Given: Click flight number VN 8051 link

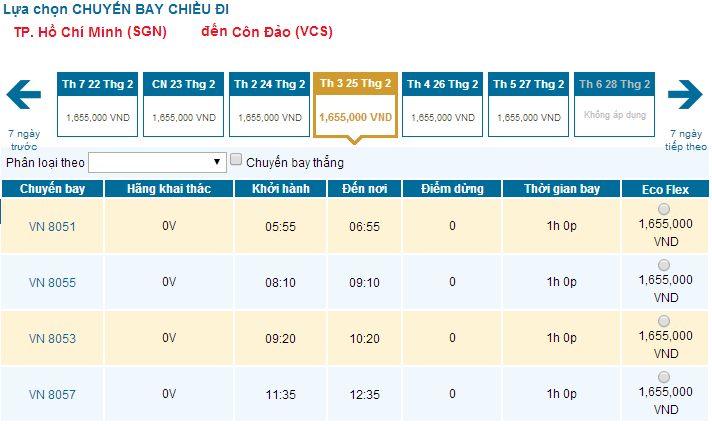Looking at the screenshot, I should coord(53,226).
